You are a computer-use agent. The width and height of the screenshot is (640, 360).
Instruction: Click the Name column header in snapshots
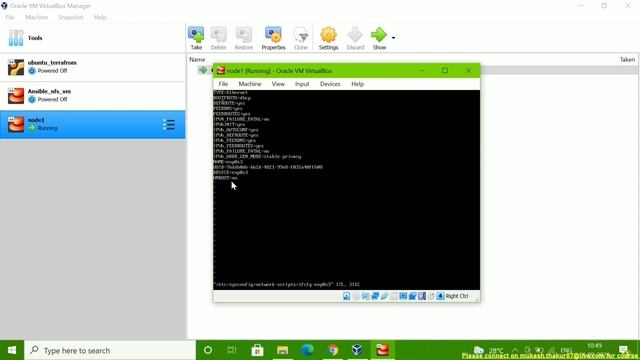pos(197,60)
